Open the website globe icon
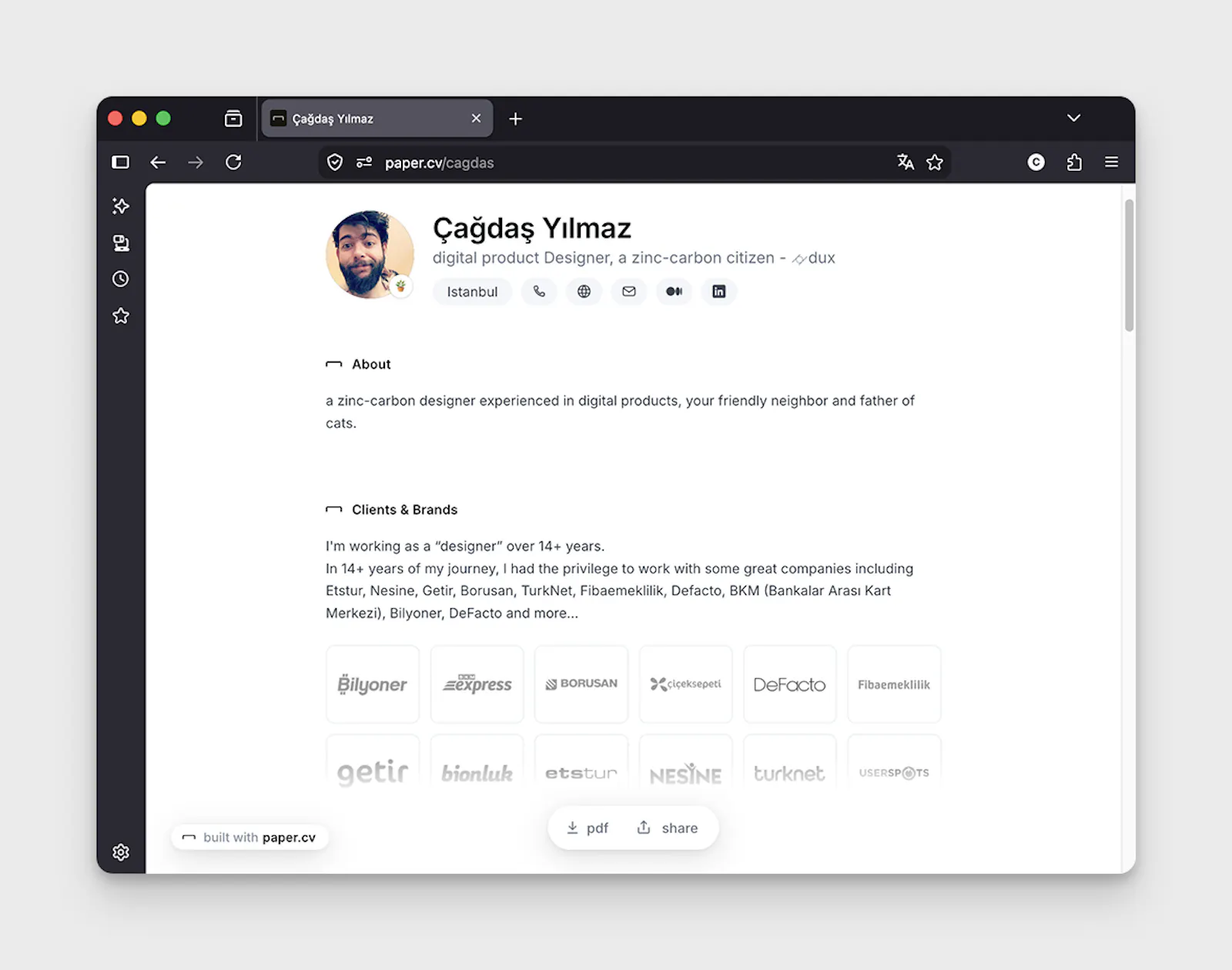Screen dimensions: 1232x970 point(584,292)
